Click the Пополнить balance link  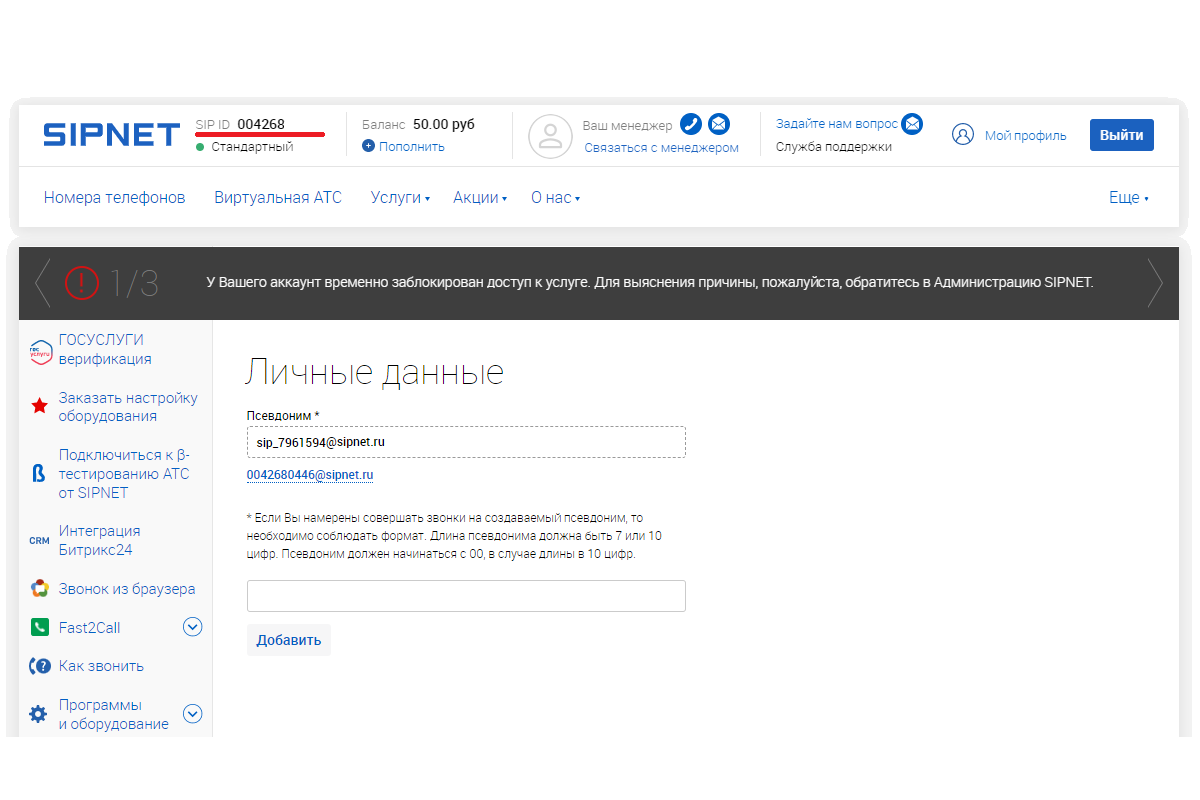tap(412, 146)
